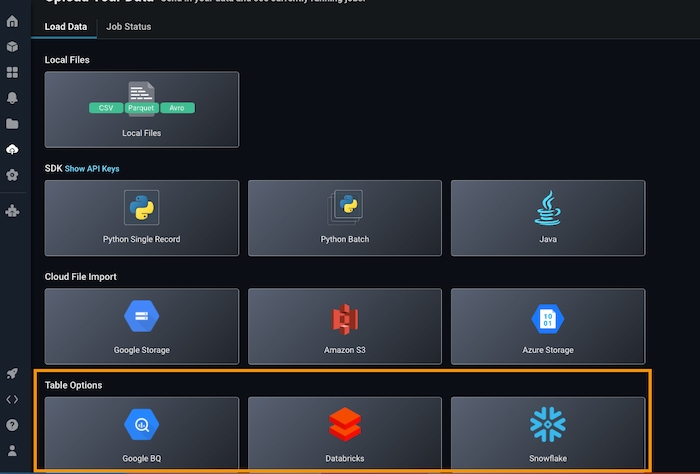Open the puzzle integrations icon in sidebar

pyautogui.click(x=12, y=211)
